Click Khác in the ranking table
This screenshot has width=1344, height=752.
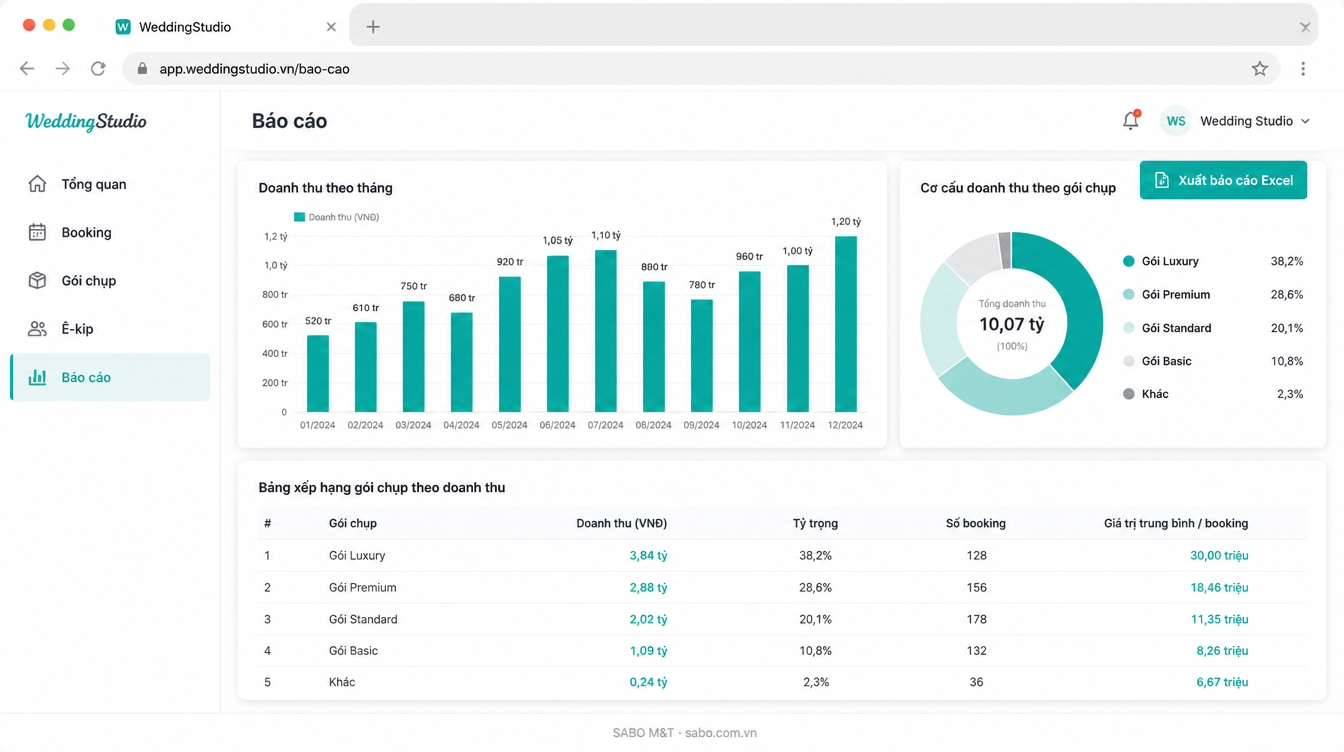342,682
